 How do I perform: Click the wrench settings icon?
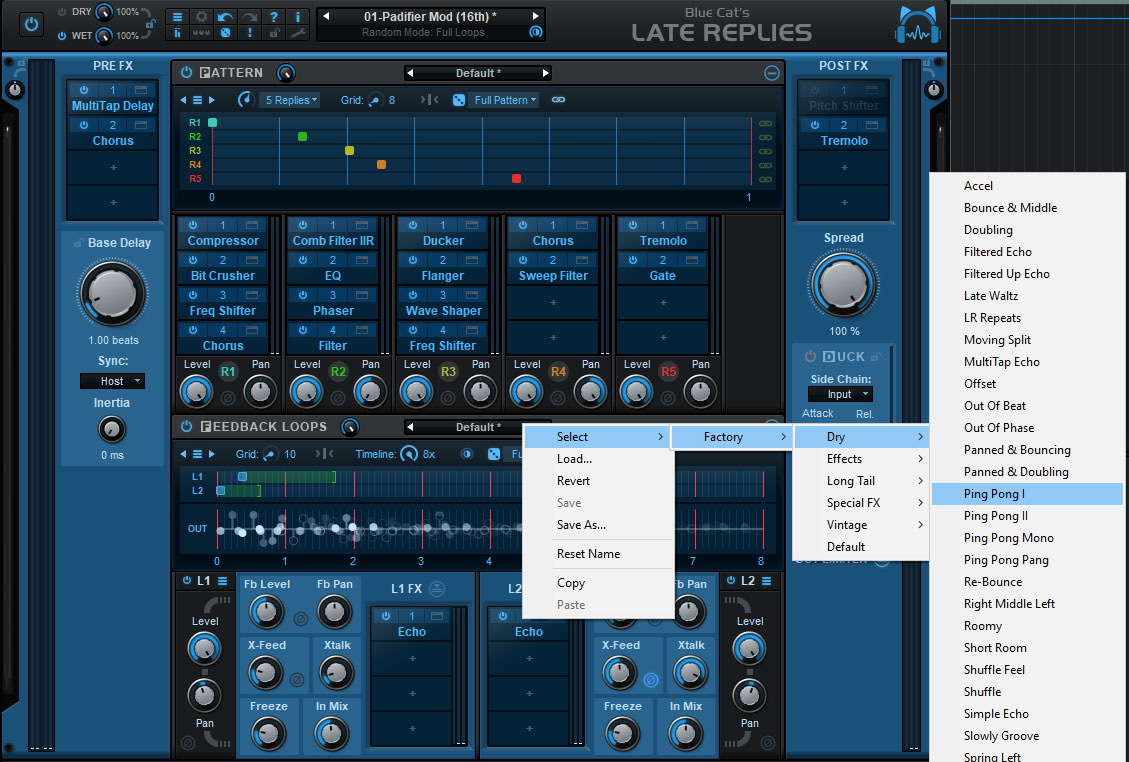pyautogui.click(x=297, y=33)
